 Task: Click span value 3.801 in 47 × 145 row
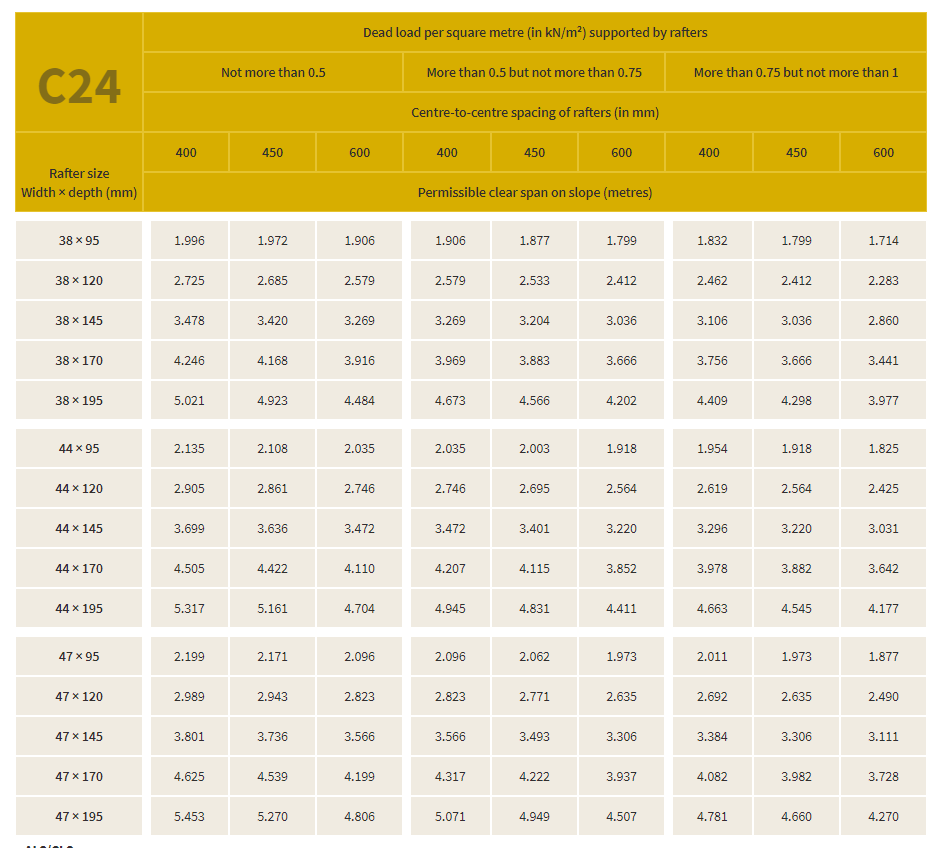[x=189, y=736]
